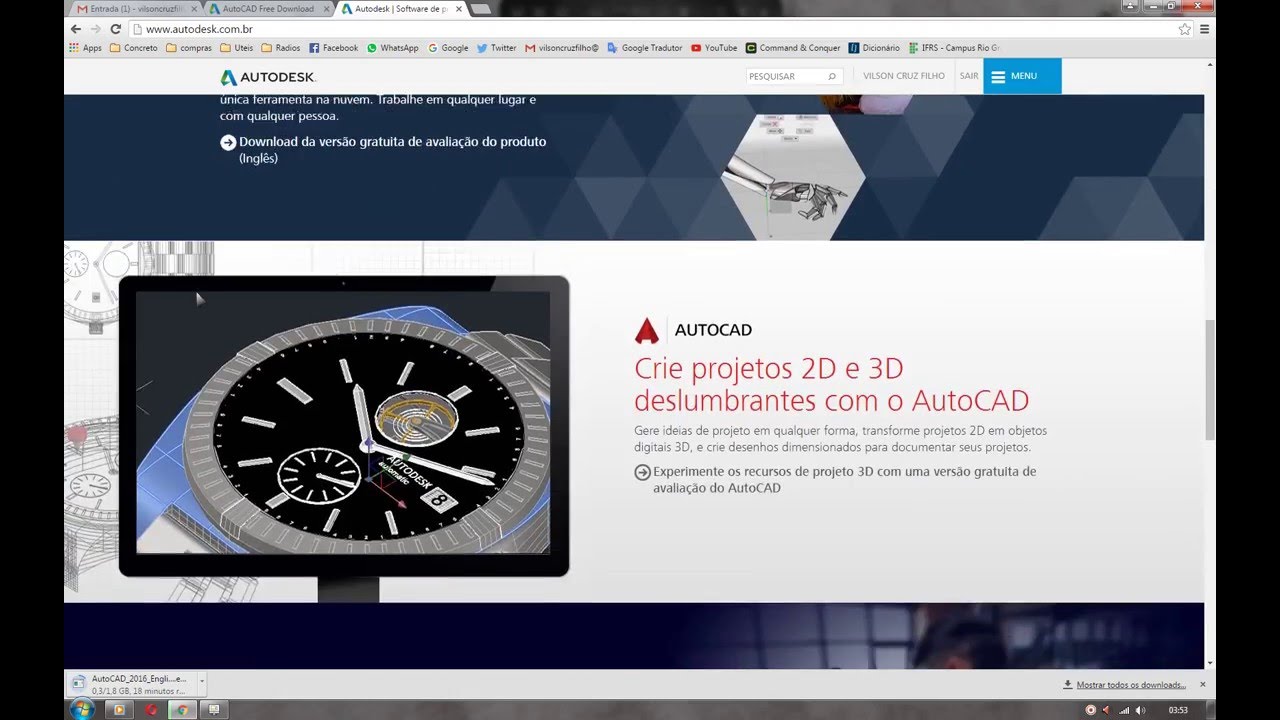
Task: Click the scrollbar down arrow
Action: tap(1210, 662)
